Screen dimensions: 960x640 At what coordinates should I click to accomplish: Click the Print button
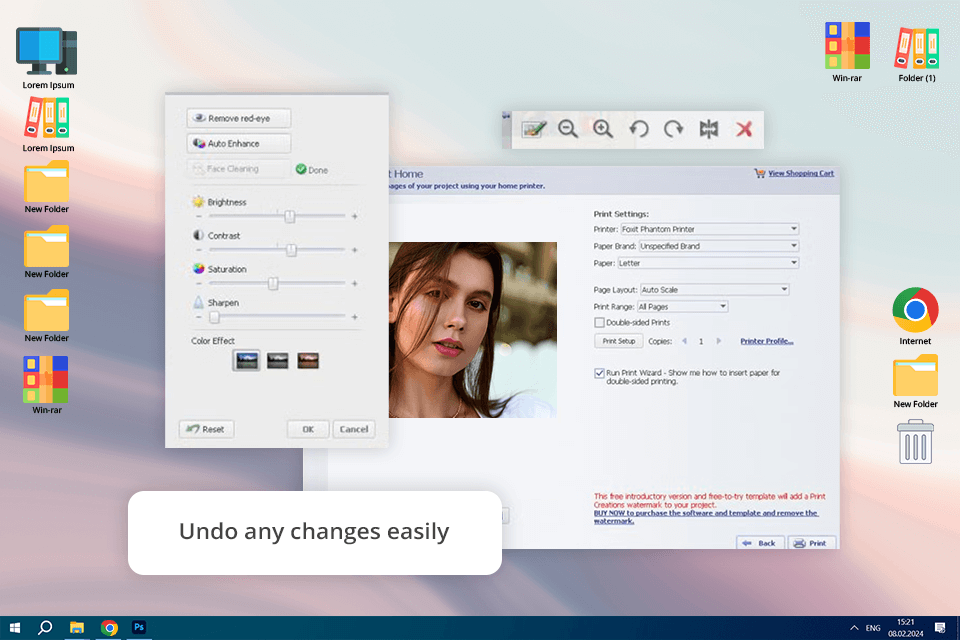tap(811, 543)
